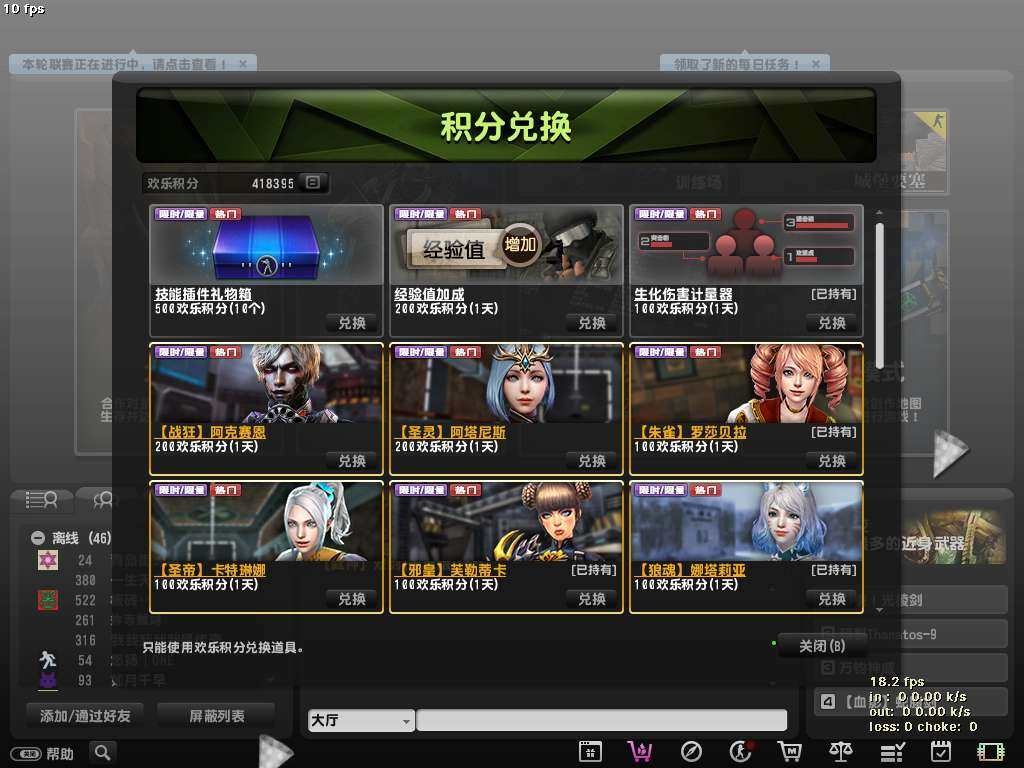Image resolution: width=1024 pixels, height=768 pixels.
Task: Switch to the group members tab
Action: (103, 499)
